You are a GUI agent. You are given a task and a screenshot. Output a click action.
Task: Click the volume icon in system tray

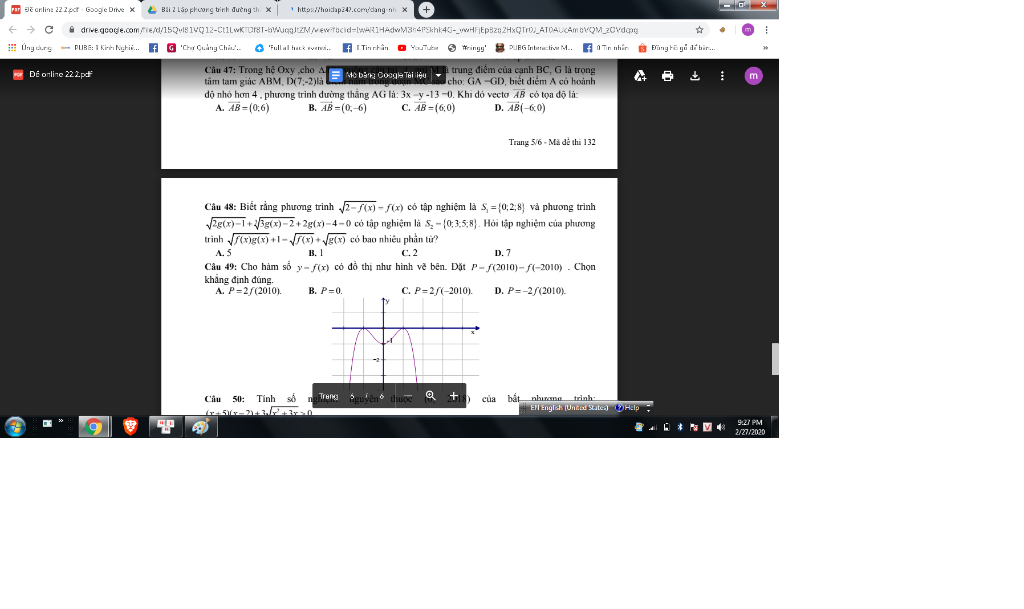tap(721, 427)
